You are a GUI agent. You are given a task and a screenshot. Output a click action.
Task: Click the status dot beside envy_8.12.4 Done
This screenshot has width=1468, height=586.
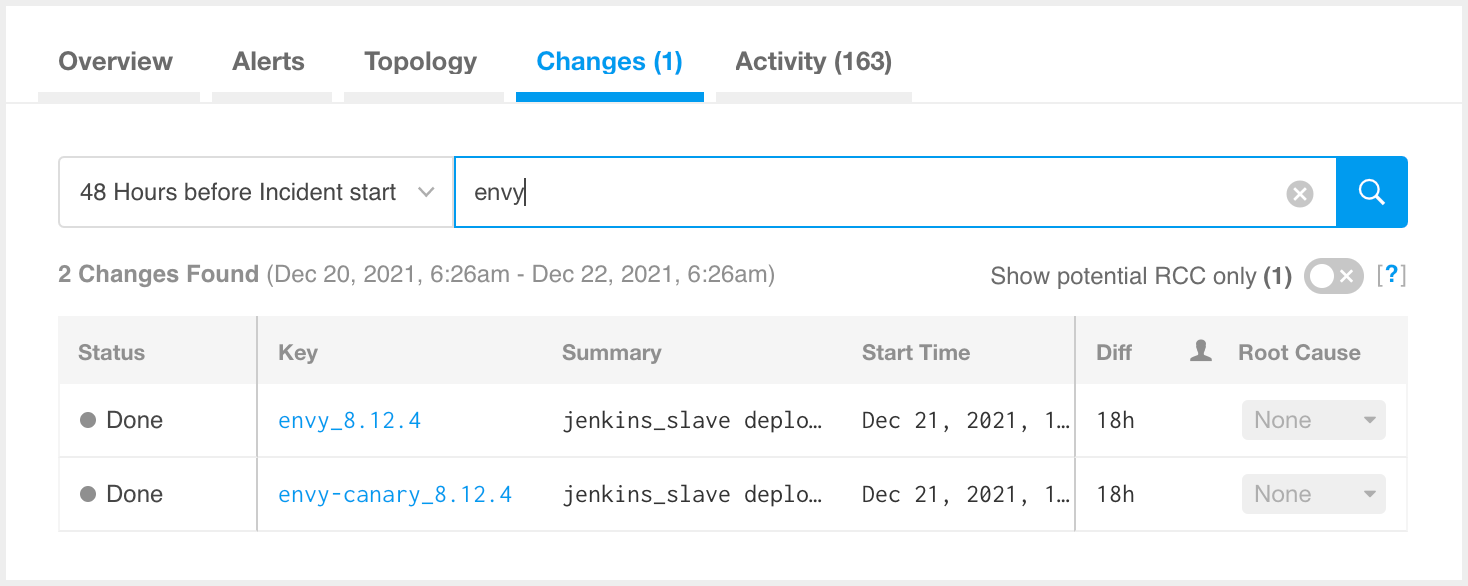pyautogui.click(x=88, y=420)
